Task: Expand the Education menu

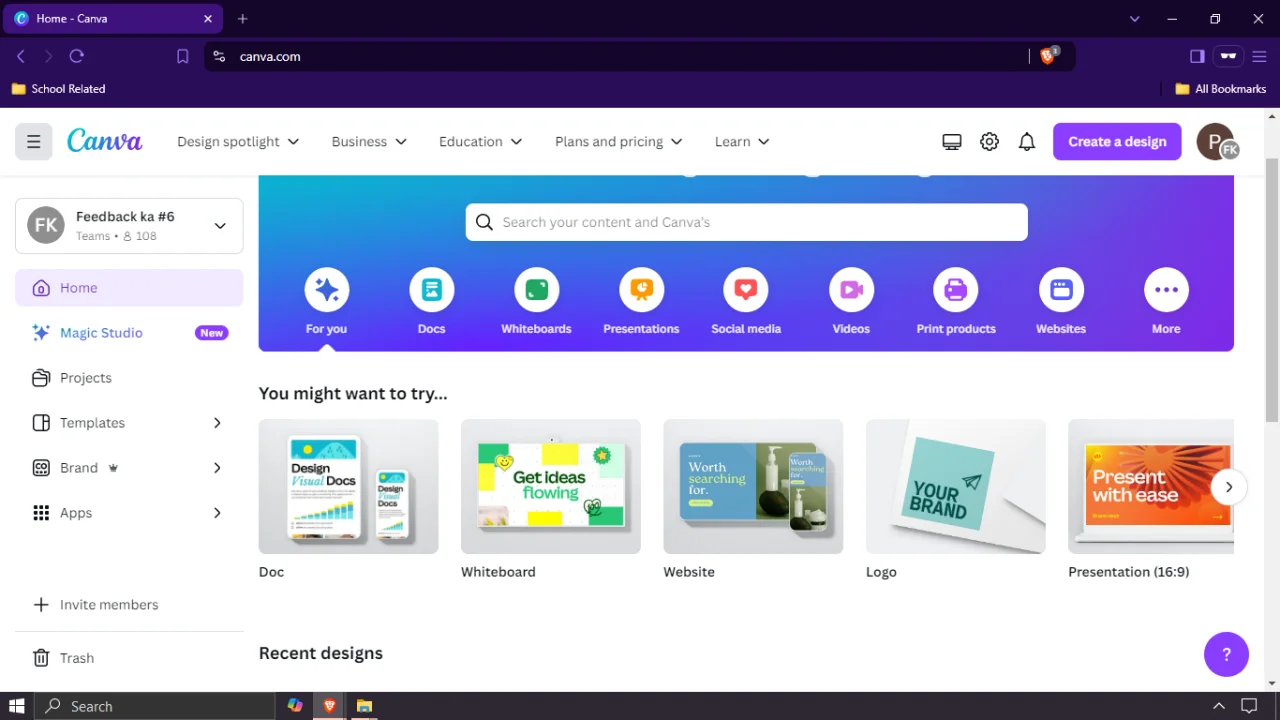Action: tap(480, 142)
